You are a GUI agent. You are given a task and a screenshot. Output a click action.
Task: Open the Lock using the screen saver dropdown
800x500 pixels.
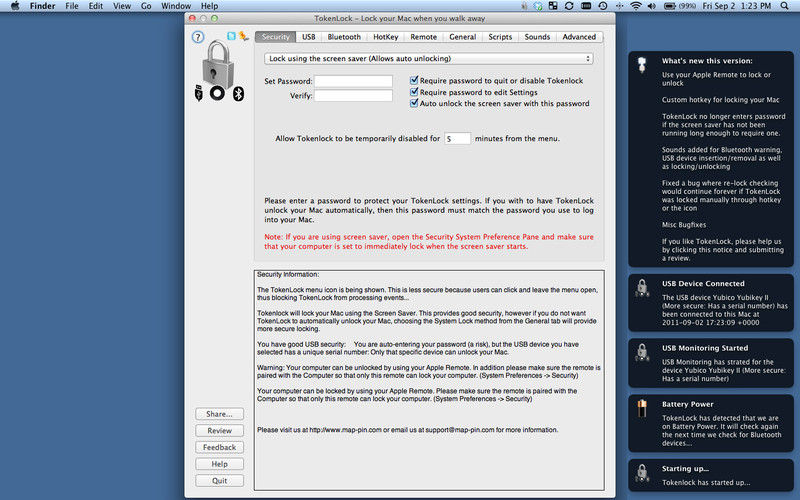pyautogui.click(x=429, y=59)
